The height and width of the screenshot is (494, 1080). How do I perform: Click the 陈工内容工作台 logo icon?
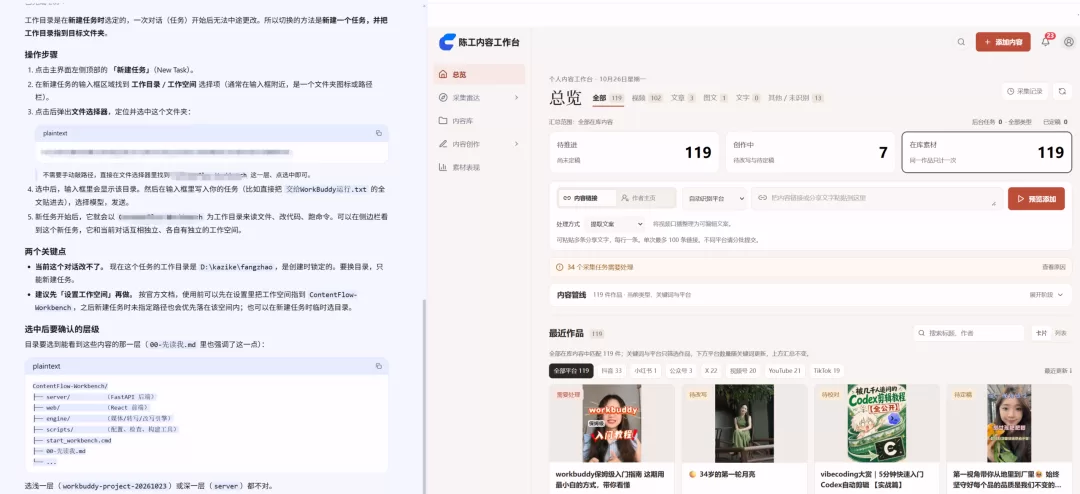[x=447, y=42]
